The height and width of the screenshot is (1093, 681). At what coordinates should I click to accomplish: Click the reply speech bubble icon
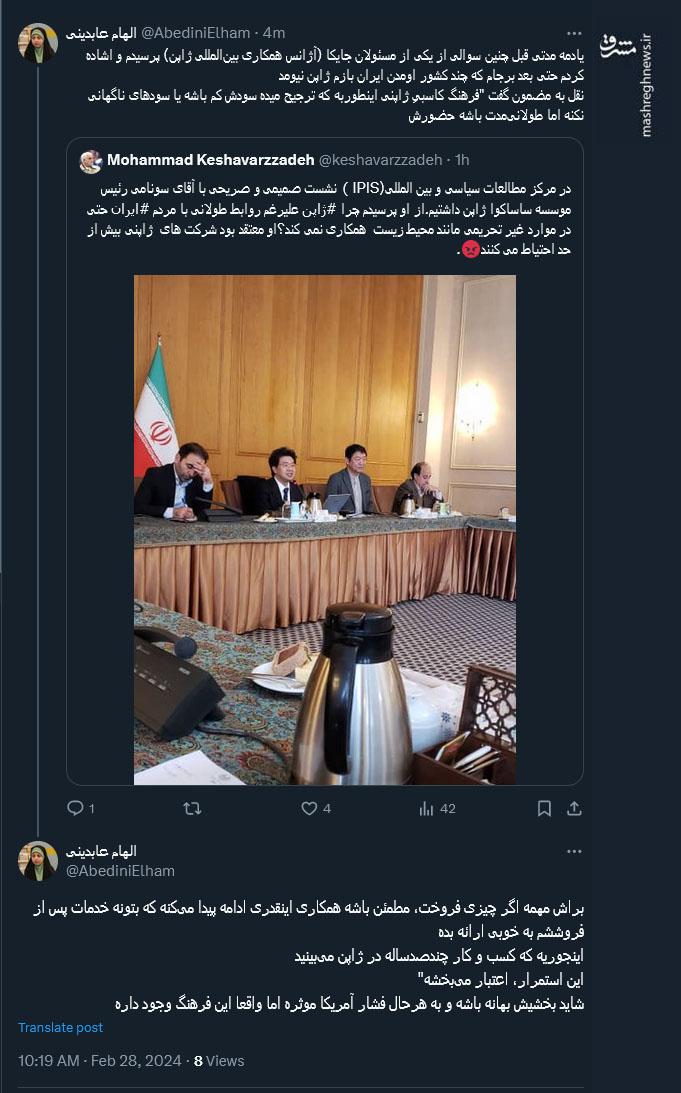coord(75,808)
